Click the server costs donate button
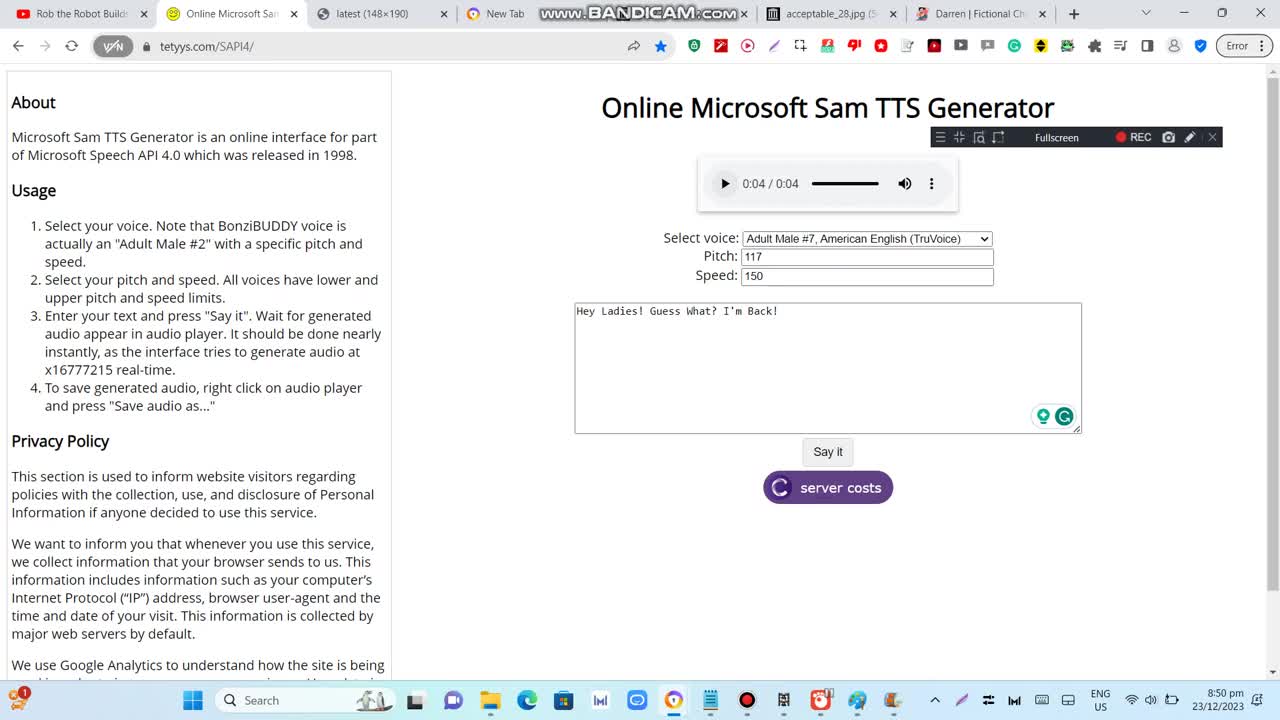 (x=828, y=488)
